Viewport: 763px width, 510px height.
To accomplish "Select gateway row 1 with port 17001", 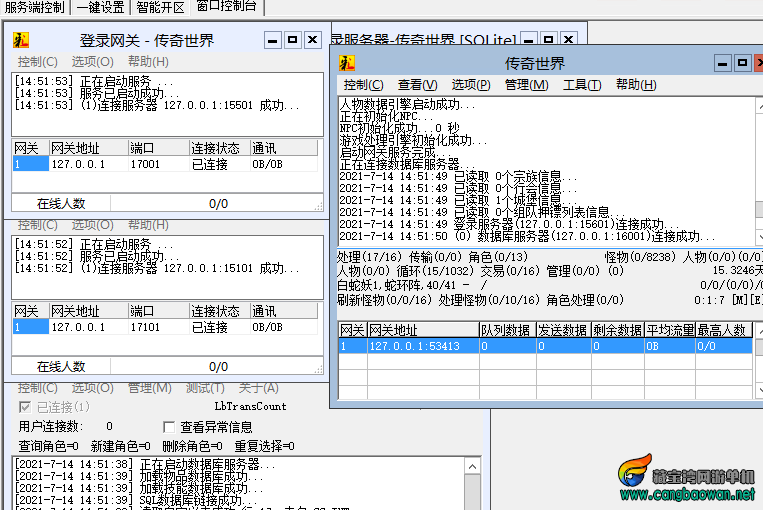I will pos(165,164).
